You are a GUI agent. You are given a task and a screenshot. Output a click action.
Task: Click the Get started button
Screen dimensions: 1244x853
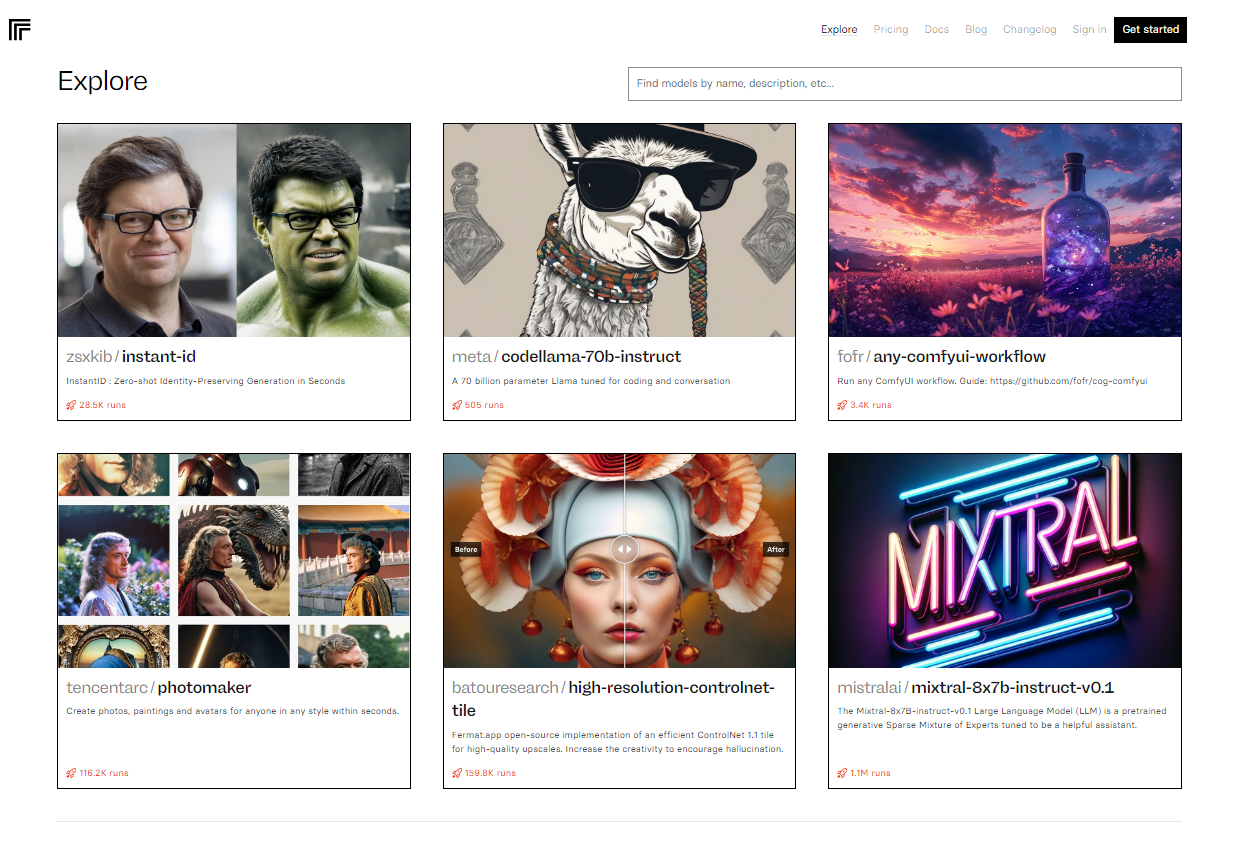pos(1150,29)
